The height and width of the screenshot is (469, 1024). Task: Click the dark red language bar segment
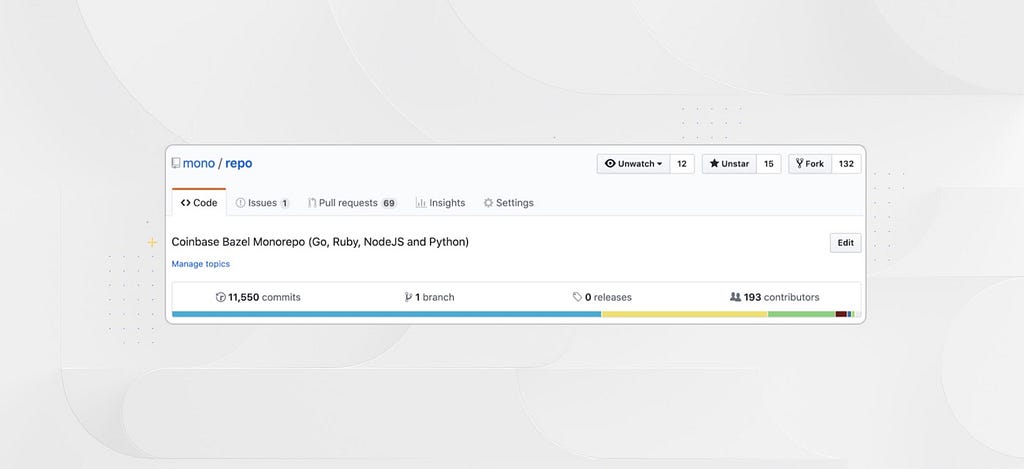tap(841, 314)
